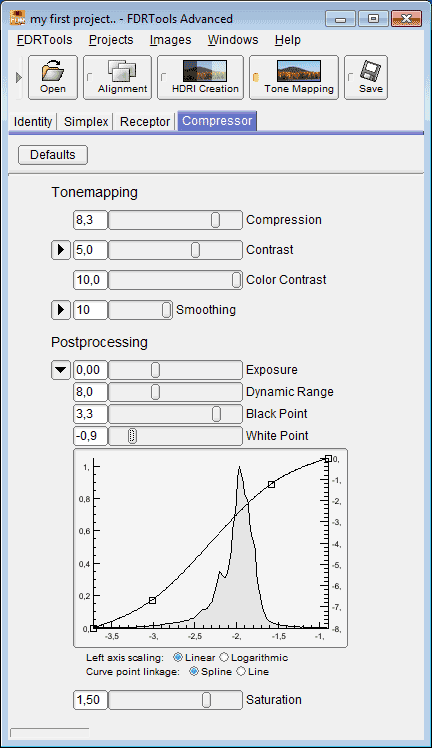Expand the Contrast options arrow
This screenshot has width=432, height=748.
click(61, 249)
